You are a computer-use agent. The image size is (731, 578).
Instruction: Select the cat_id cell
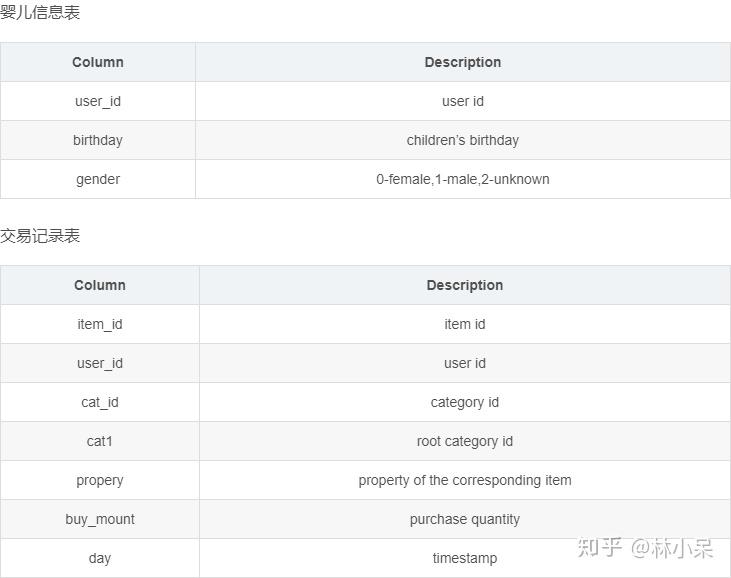click(x=100, y=402)
